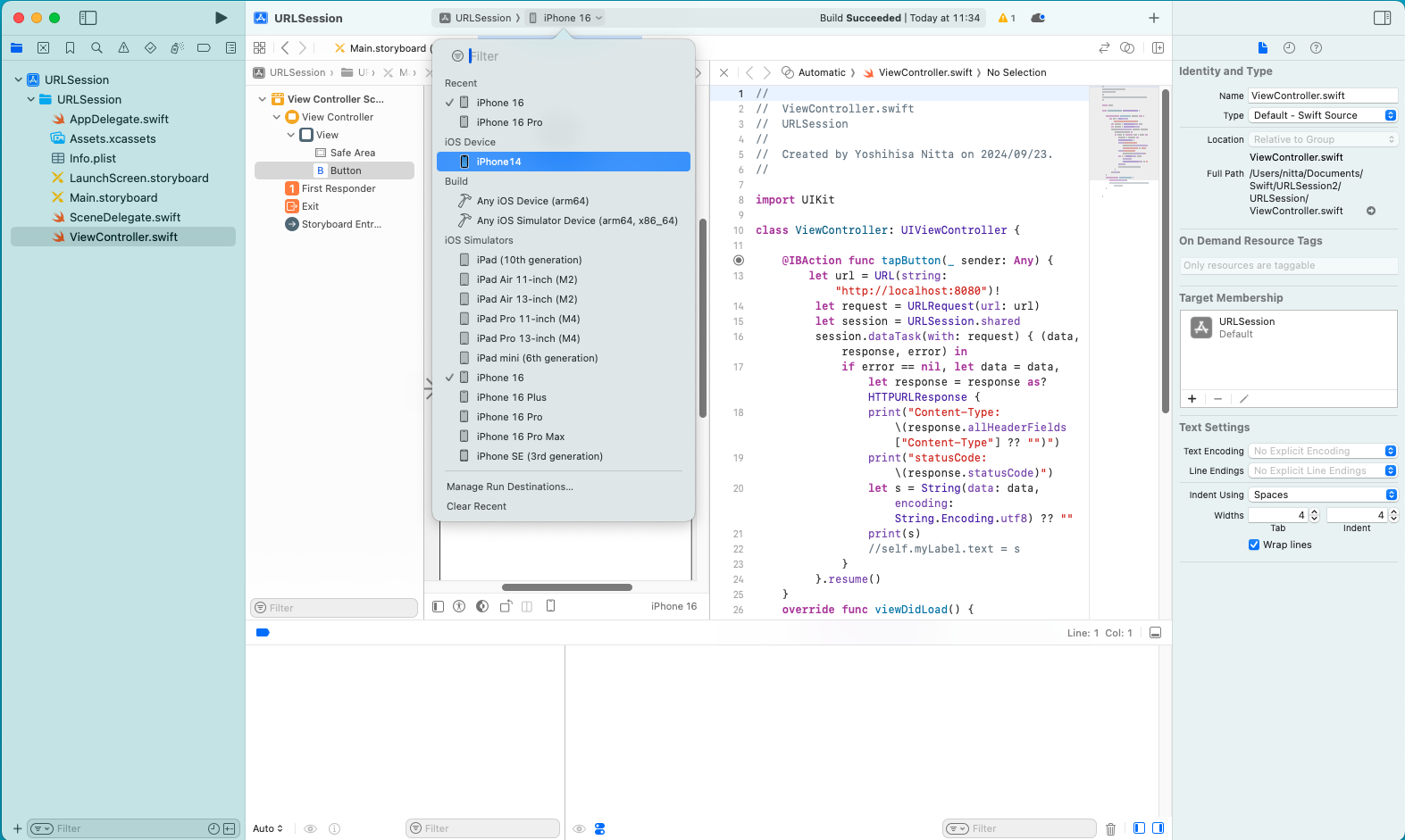Open the Find navigator magnifier icon
Image resolution: width=1405 pixels, height=840 pixels.
[96, 48]
